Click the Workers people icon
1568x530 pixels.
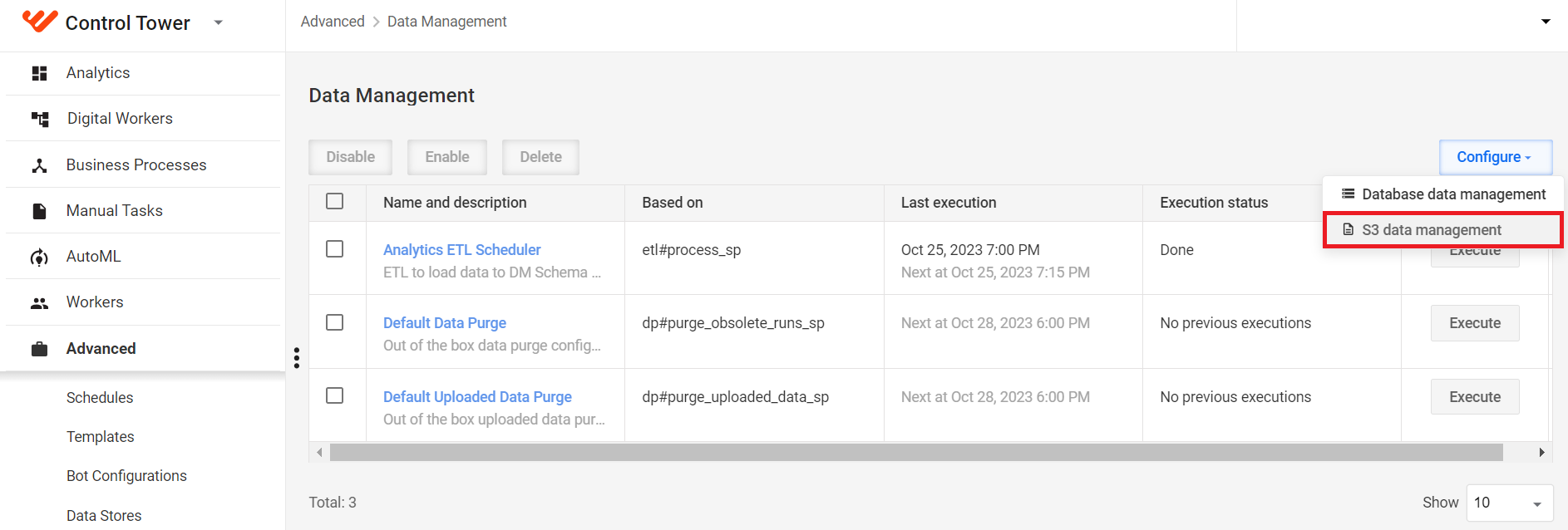(39, 303)
